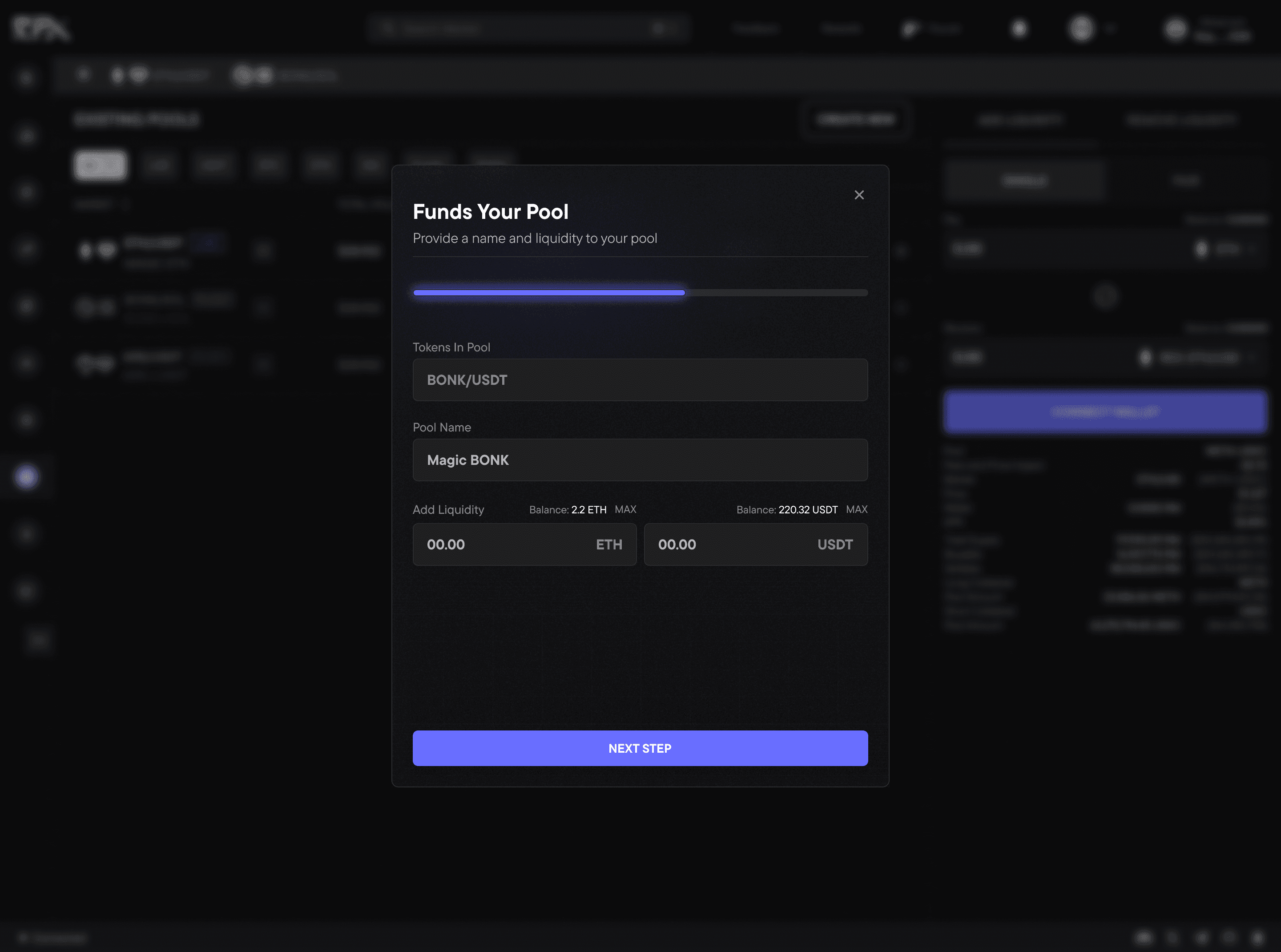Click MAX next to 220.32 USDT balance

click(x=856, y=509)
